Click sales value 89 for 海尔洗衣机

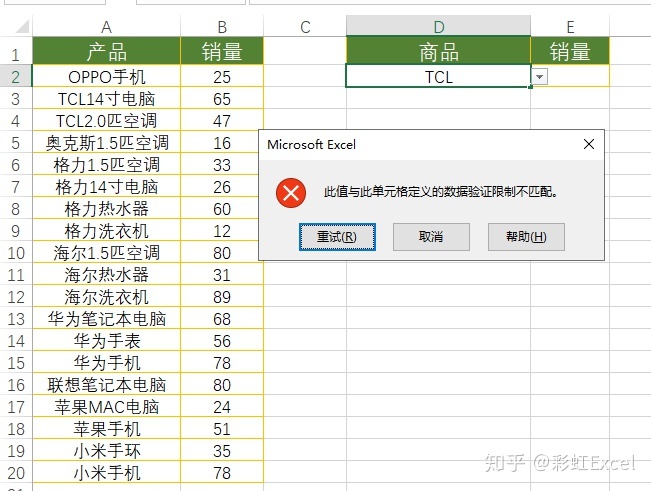click(x=222, y=297)
